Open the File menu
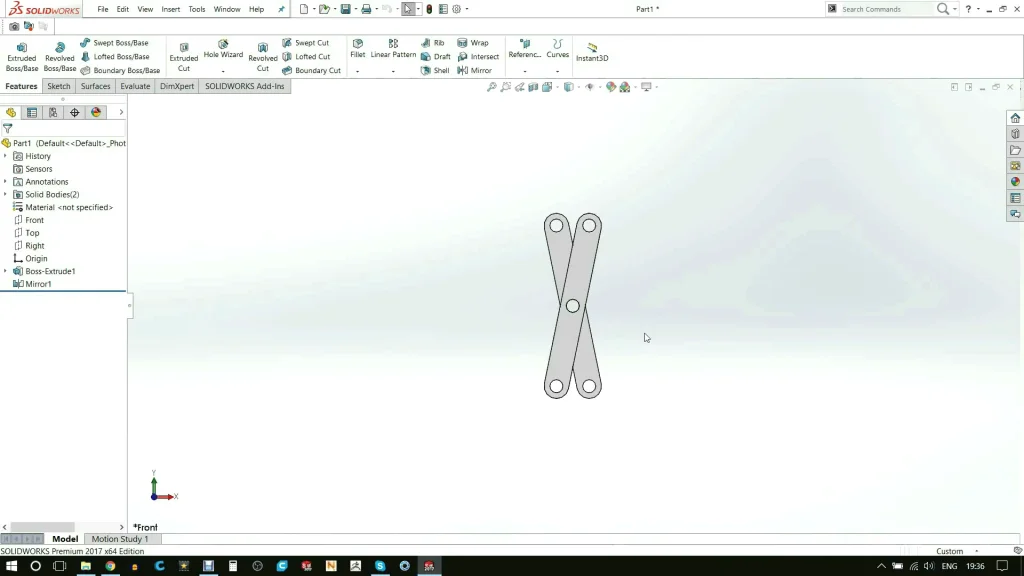 coord(103,9)
